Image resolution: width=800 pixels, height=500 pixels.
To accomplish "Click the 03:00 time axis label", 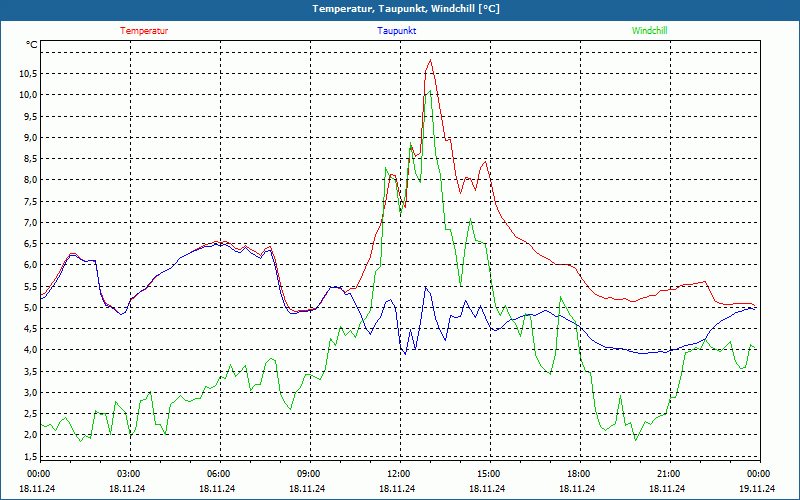I will [129, 474].
